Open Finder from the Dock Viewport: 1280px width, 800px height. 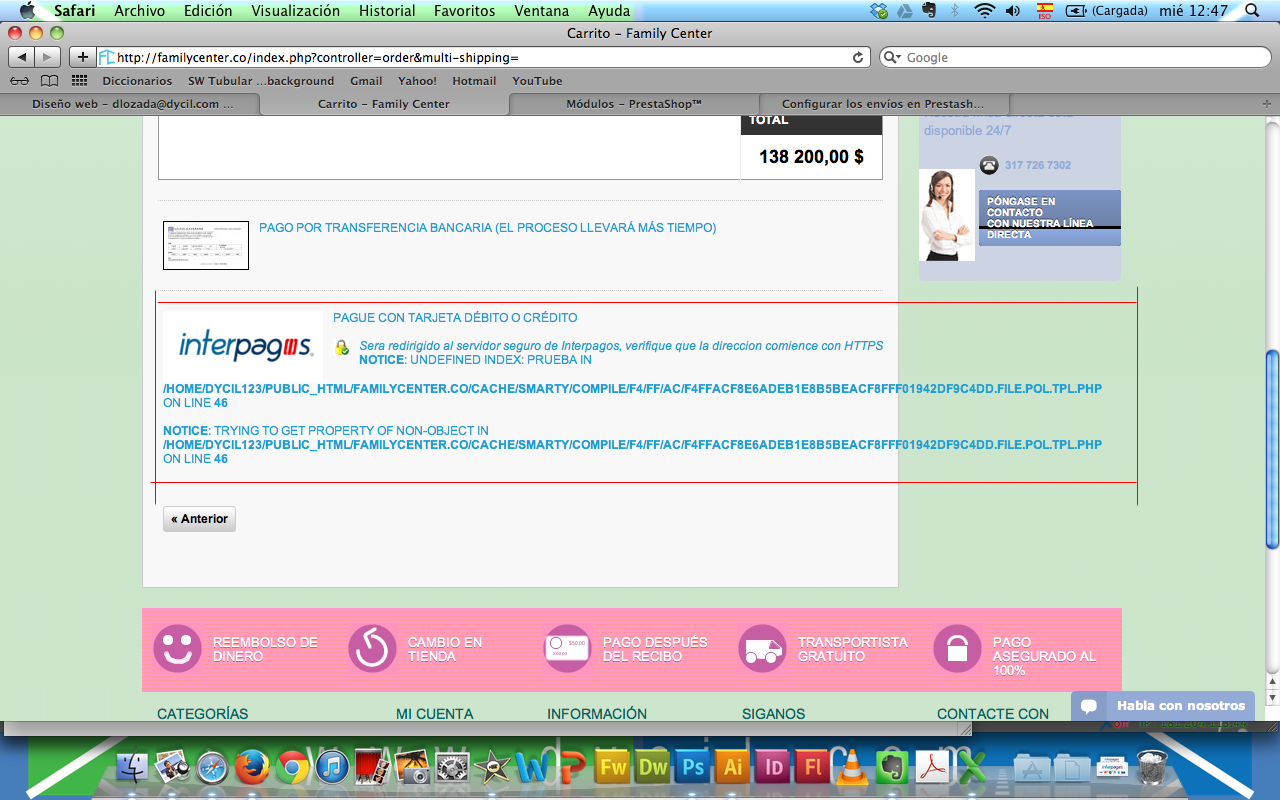point(133,767)
